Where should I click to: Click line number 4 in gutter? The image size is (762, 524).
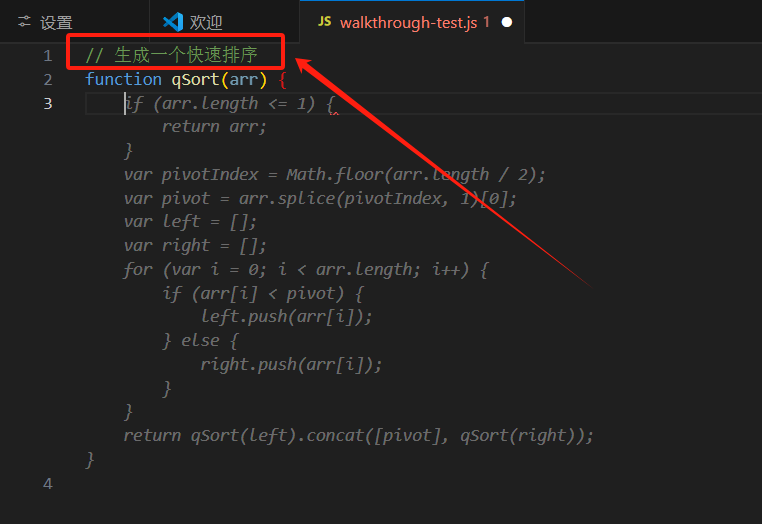tap(48, 483)
